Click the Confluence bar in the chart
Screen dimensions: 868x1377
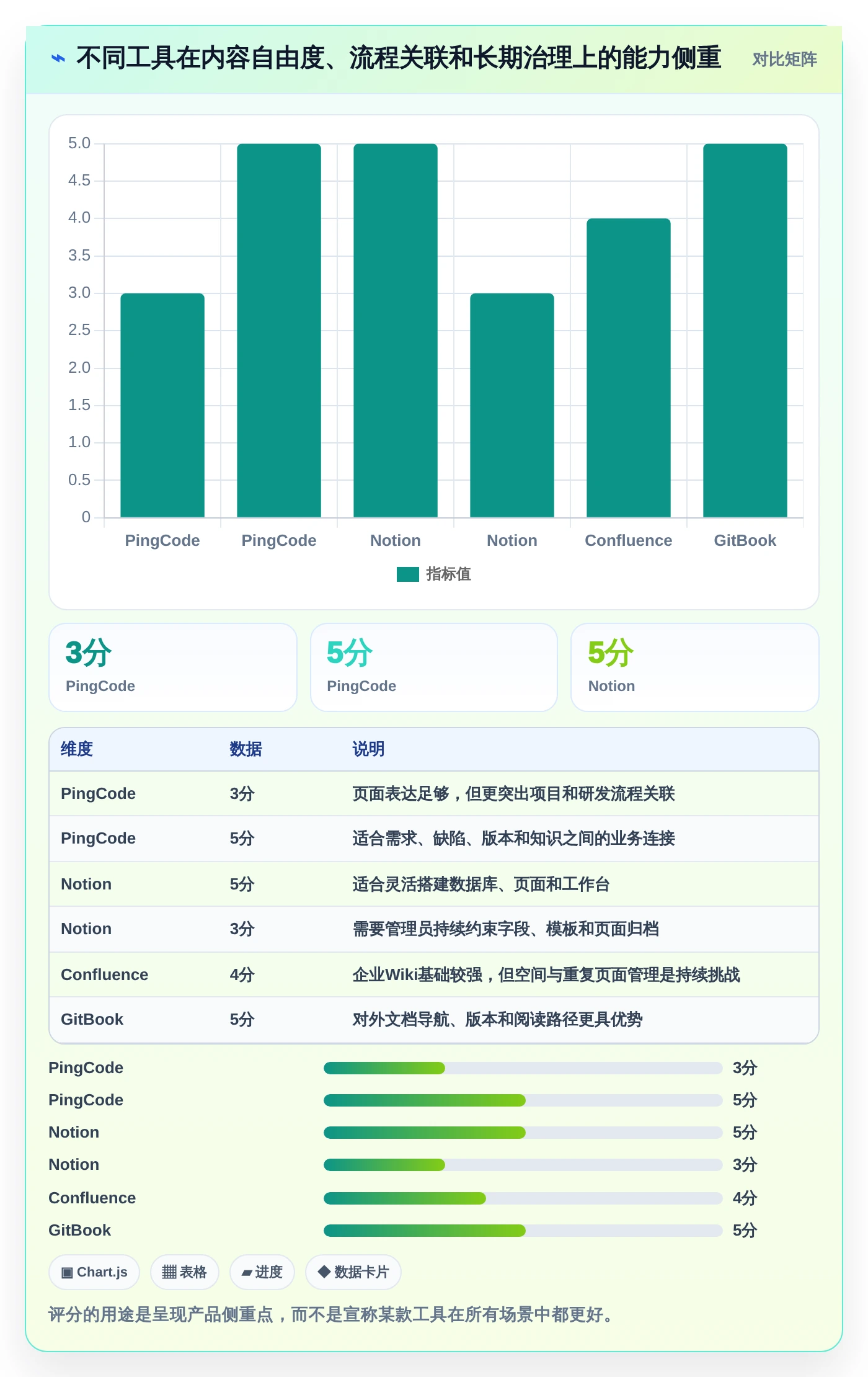(629, 368)
